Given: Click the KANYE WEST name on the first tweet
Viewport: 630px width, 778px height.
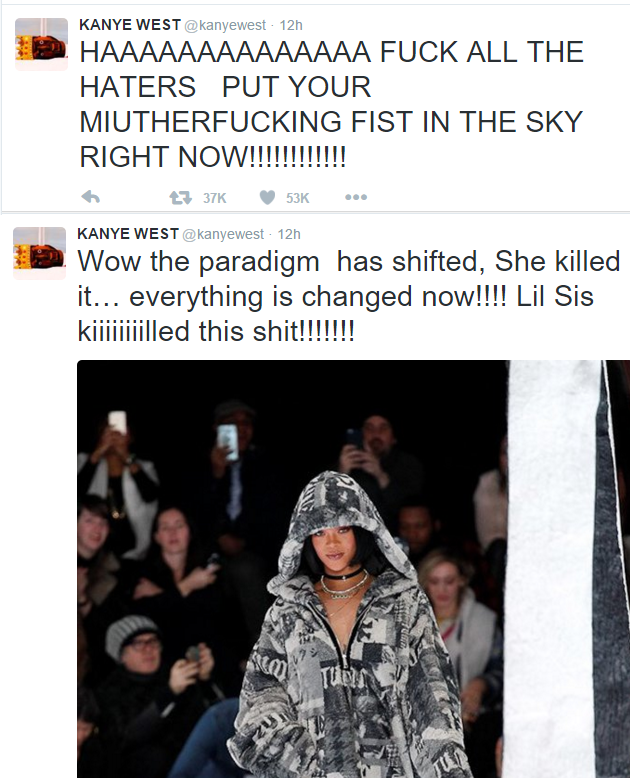Looking at the screenshot, I should coord(130,24).
